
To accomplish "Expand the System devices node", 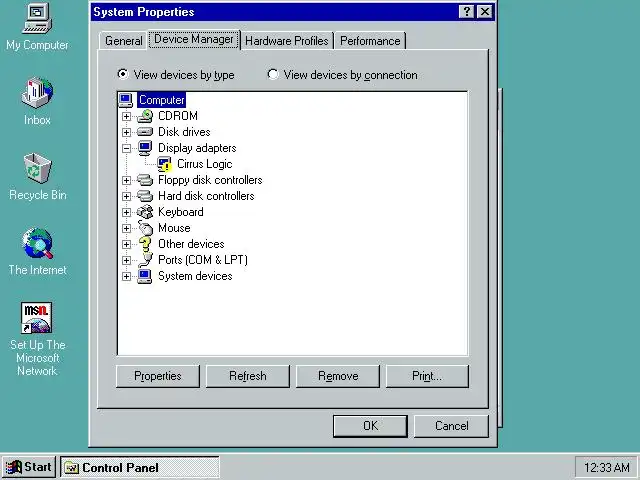I will pyautogui.click(x=127, y=276).
